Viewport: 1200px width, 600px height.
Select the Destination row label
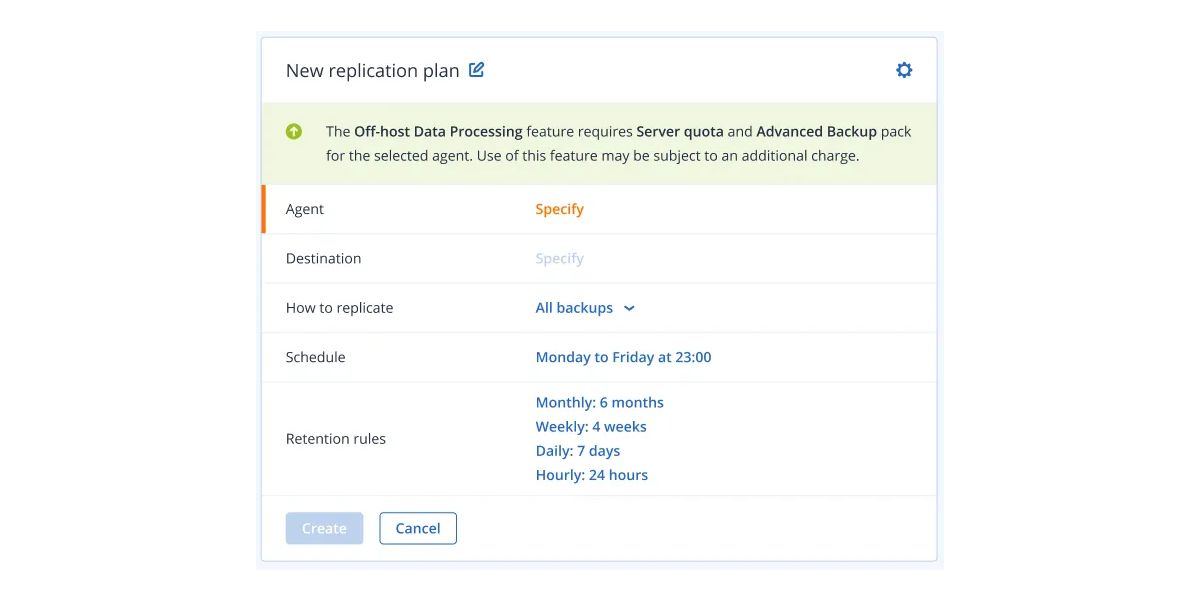(x=323, y=258)
